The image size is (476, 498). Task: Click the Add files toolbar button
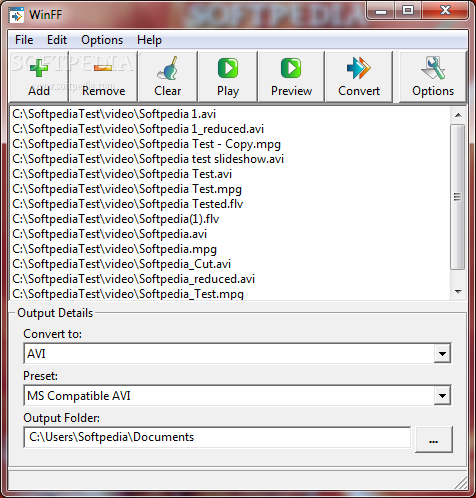[x=39, y=77]
